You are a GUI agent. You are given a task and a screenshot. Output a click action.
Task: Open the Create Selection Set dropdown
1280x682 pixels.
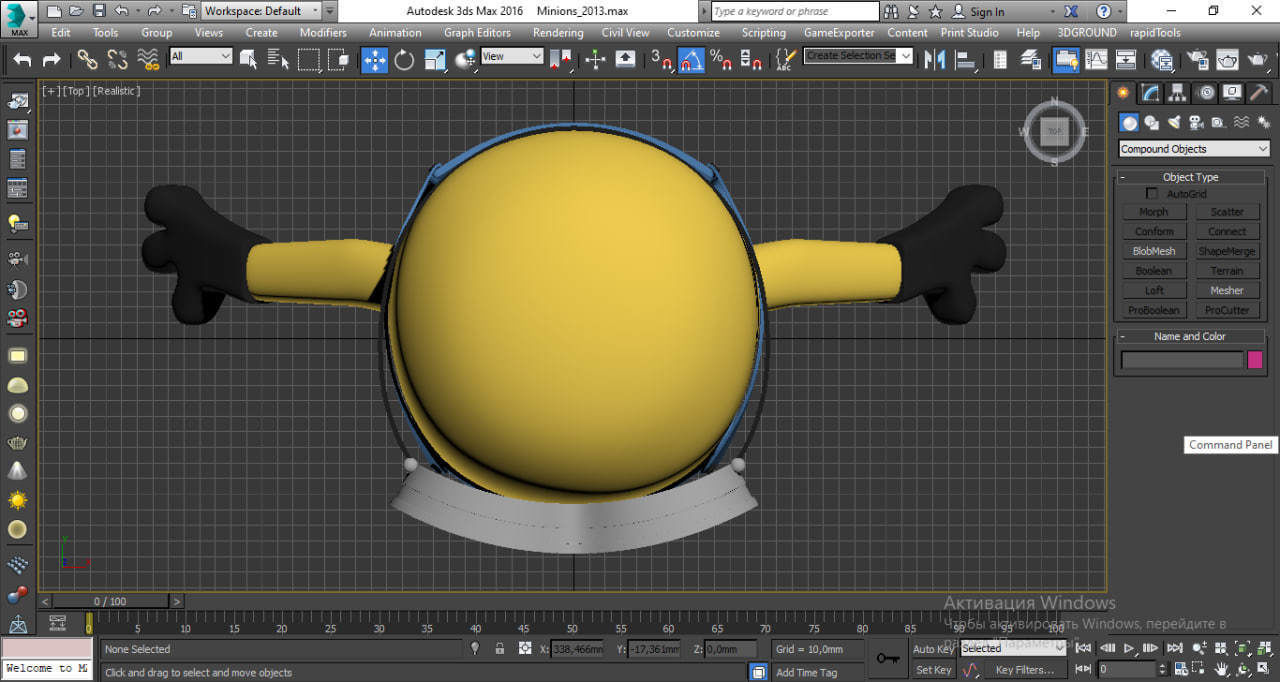(x=859, y=56)
